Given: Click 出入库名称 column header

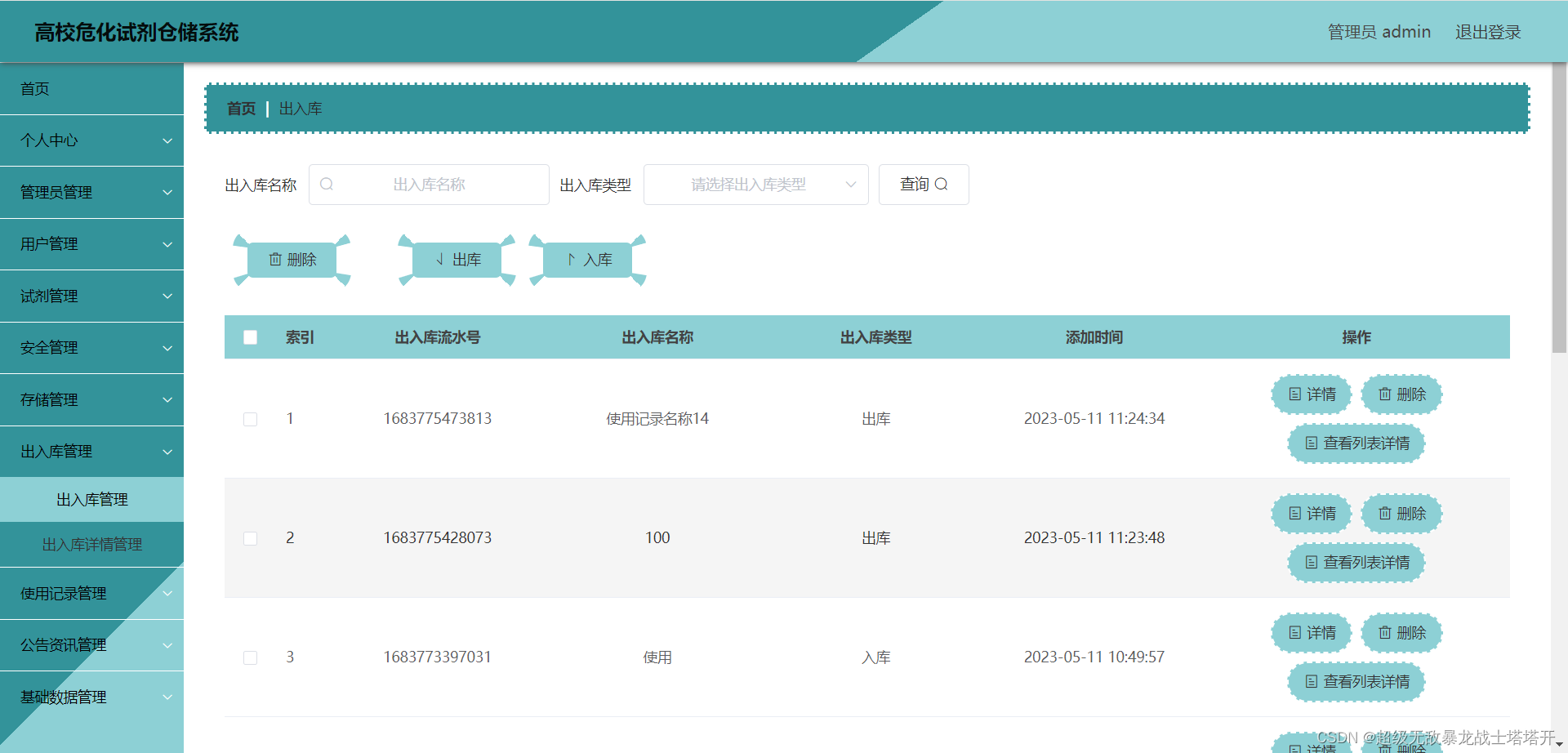Looking at the screenshot, I should click(x=657, y=337).
